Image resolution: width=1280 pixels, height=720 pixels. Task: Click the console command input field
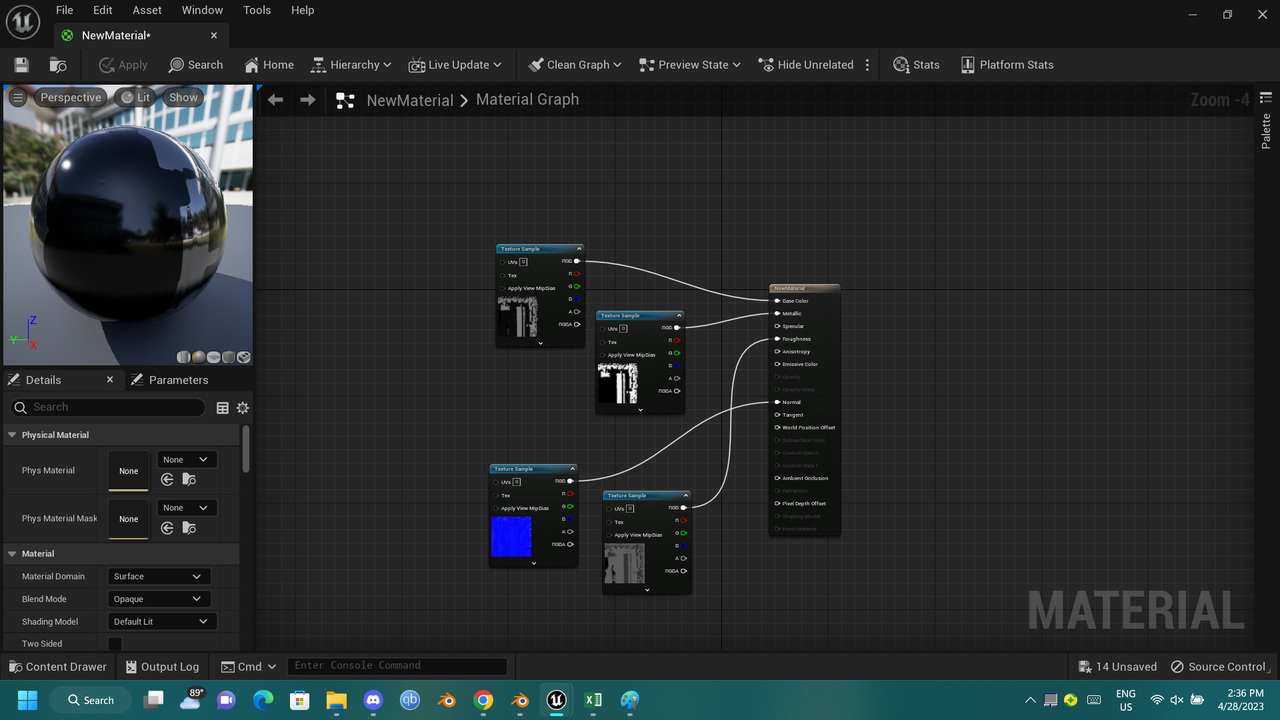397,666
